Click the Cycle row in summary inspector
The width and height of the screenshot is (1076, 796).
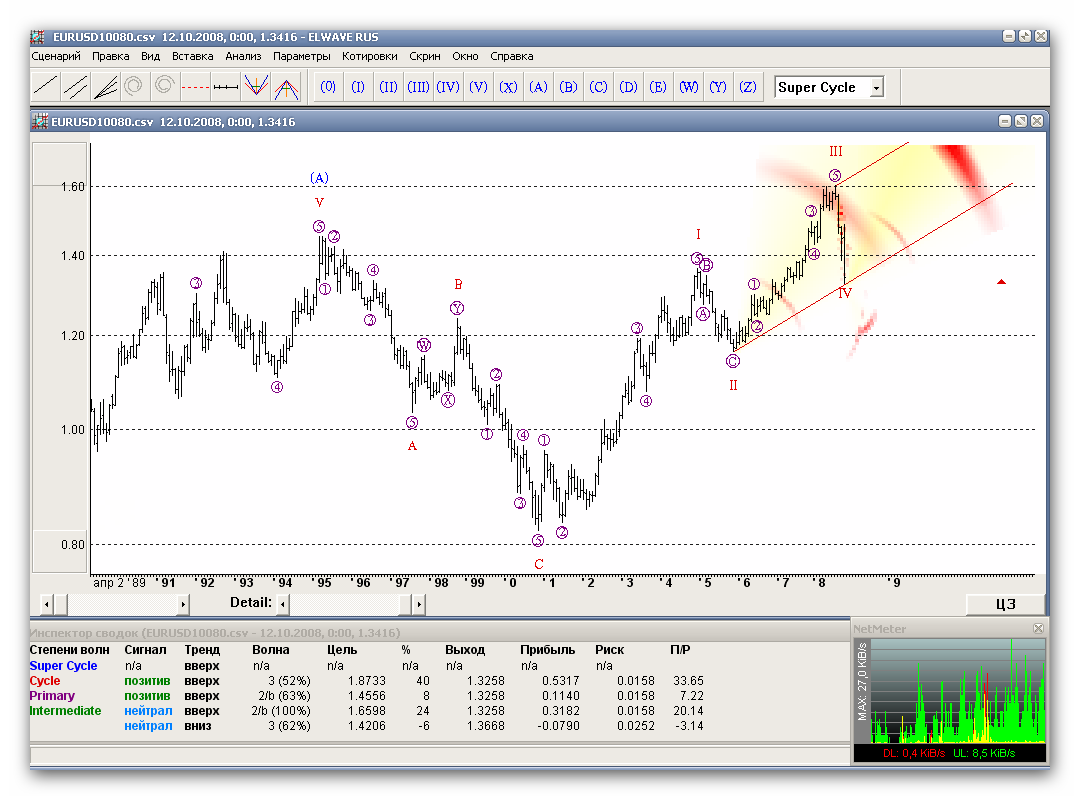[43, 680]
